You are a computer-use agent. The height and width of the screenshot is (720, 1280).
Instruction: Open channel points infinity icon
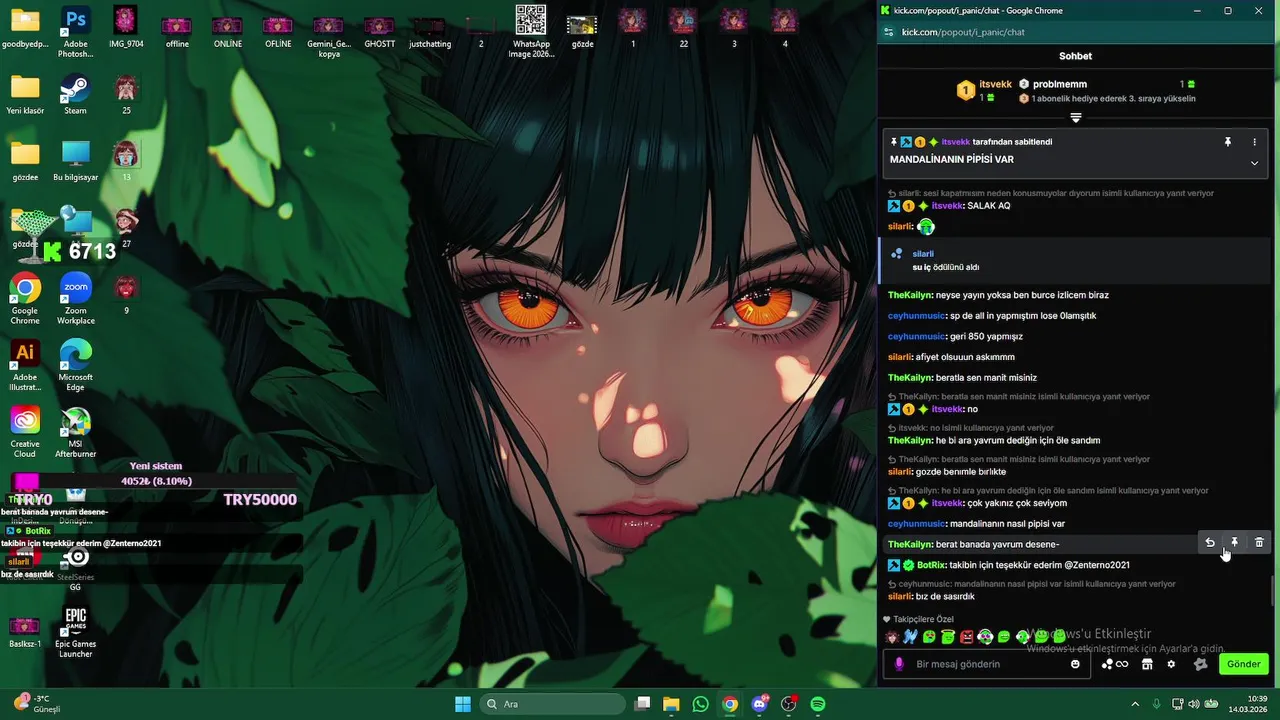[1115, 664]
